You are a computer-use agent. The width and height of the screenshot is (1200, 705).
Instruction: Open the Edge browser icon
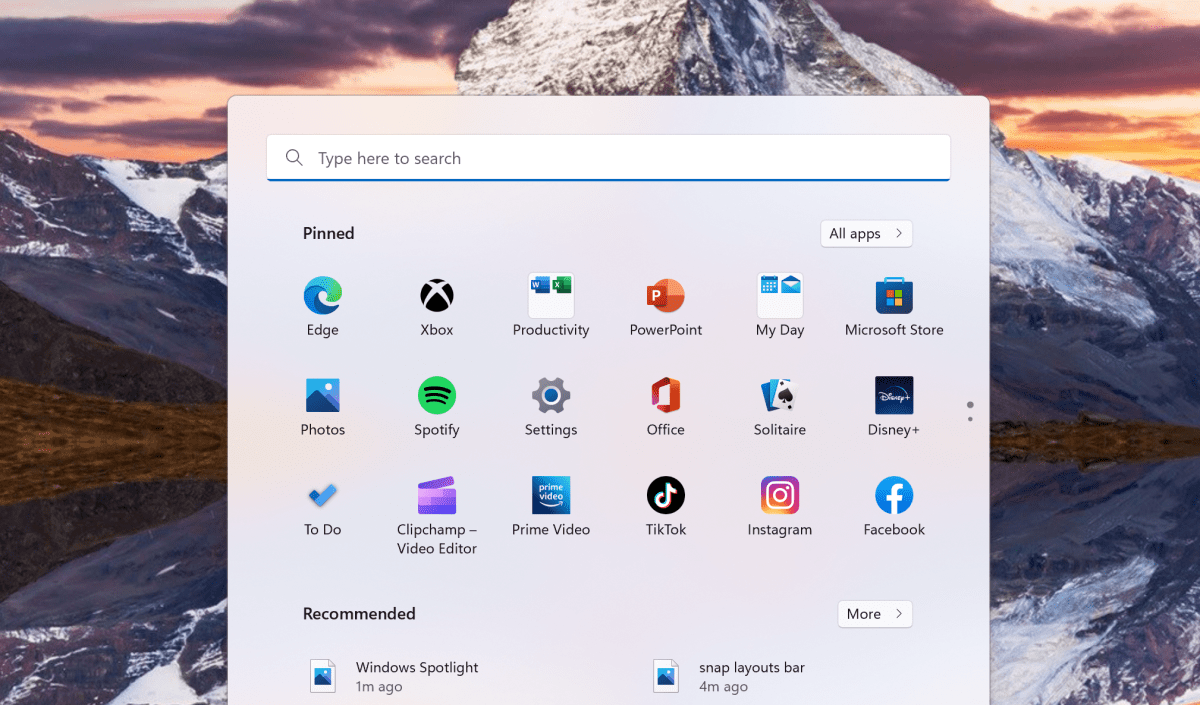pos(323,296)
